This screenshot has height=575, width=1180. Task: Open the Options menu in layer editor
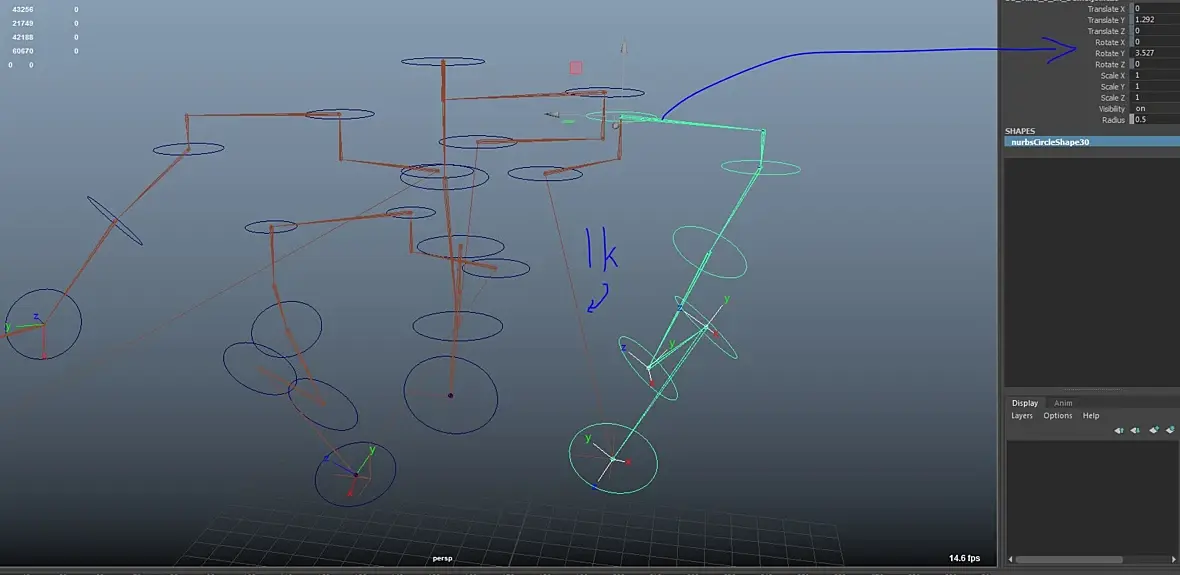point(1057,415)
